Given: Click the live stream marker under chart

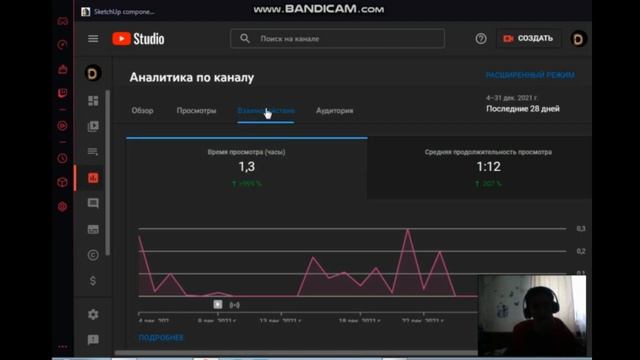Looking at the screenshot, I should 234,305.
